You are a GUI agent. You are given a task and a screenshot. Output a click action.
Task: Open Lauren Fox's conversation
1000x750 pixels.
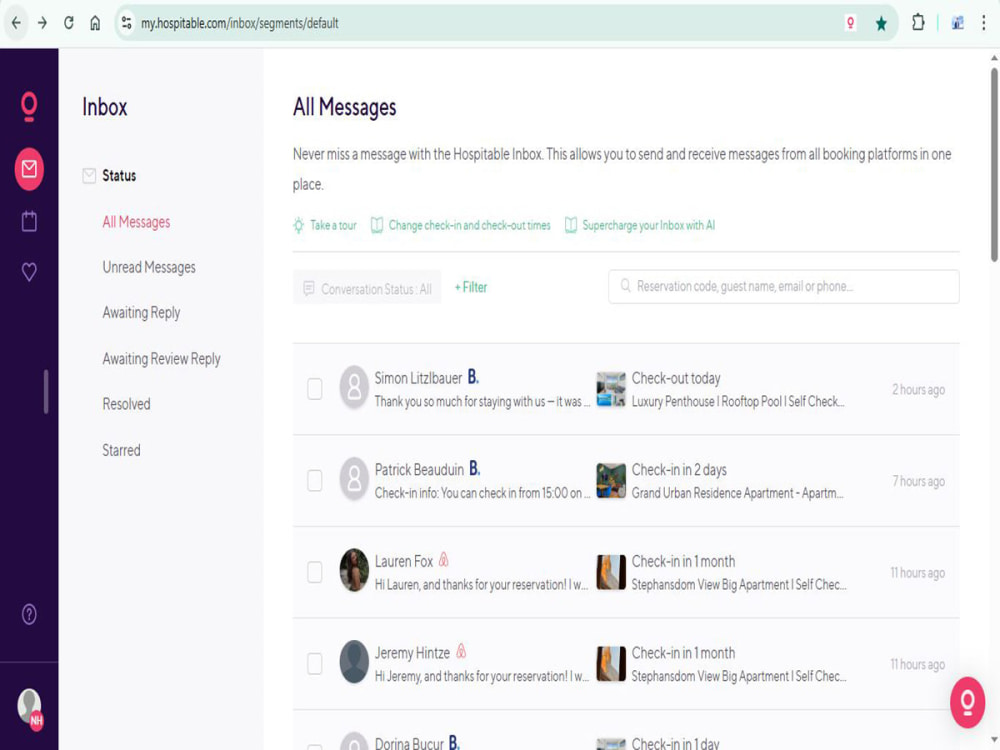[x=626, y=572]
